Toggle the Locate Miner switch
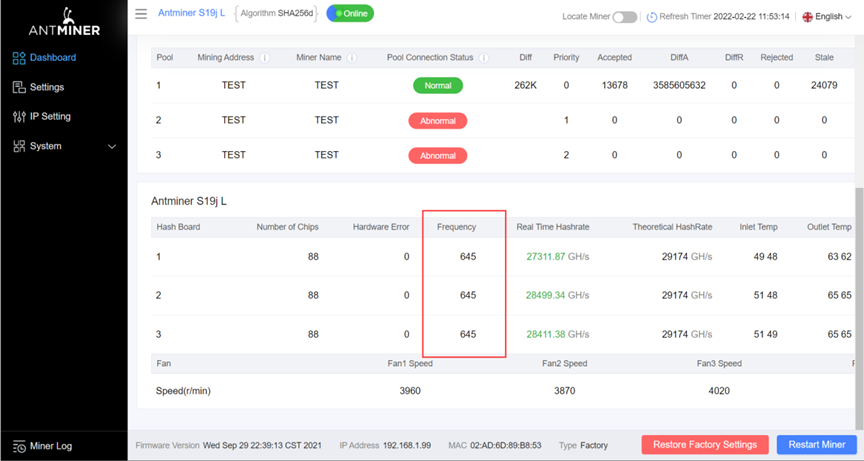The height and width of the screenshot is (461, 864). 624,17
